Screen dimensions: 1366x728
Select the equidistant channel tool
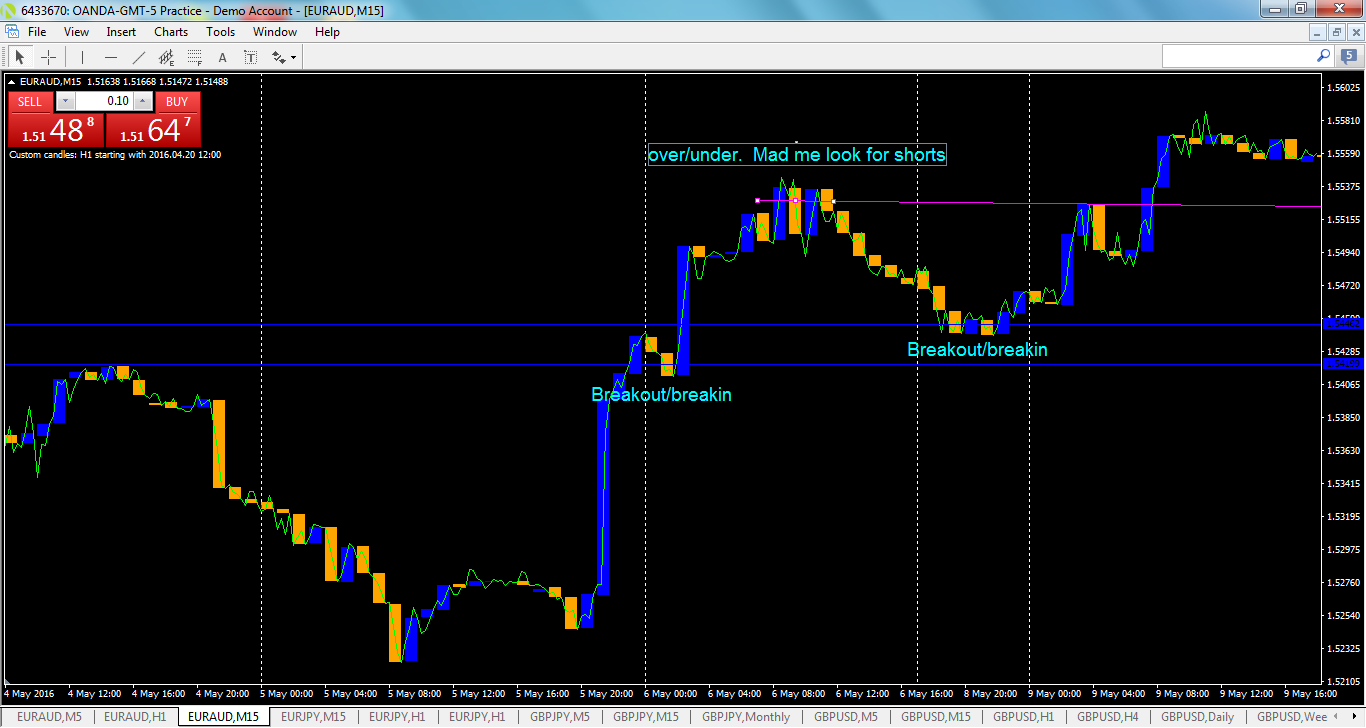click(166, 57)
